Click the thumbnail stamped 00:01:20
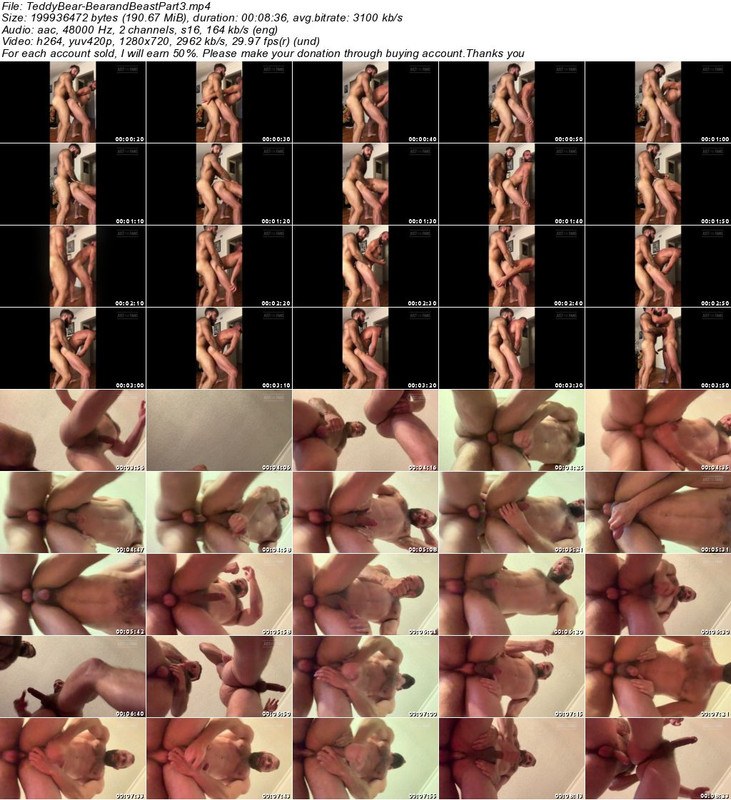This screenshot has width=731, height=800. click(219, 183)
